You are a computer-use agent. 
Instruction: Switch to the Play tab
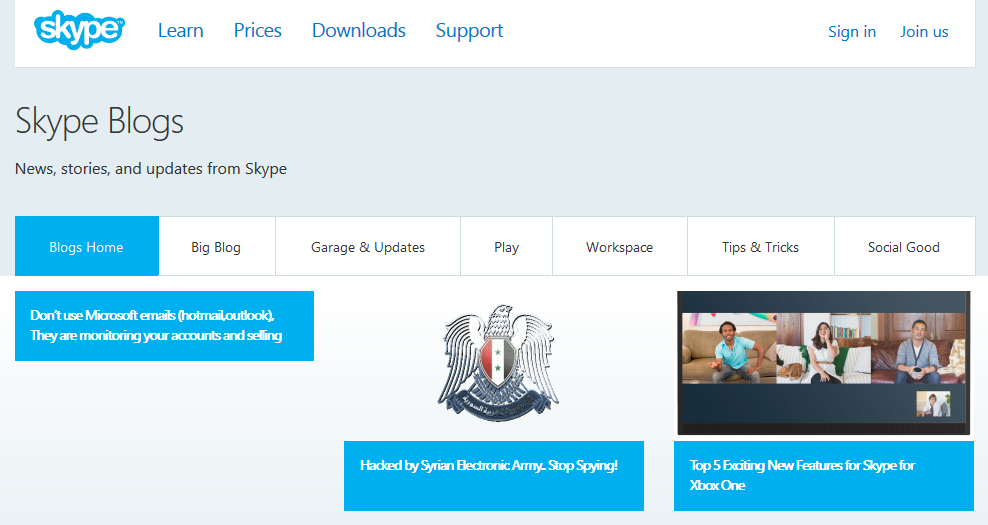click(x=507, y=246)
